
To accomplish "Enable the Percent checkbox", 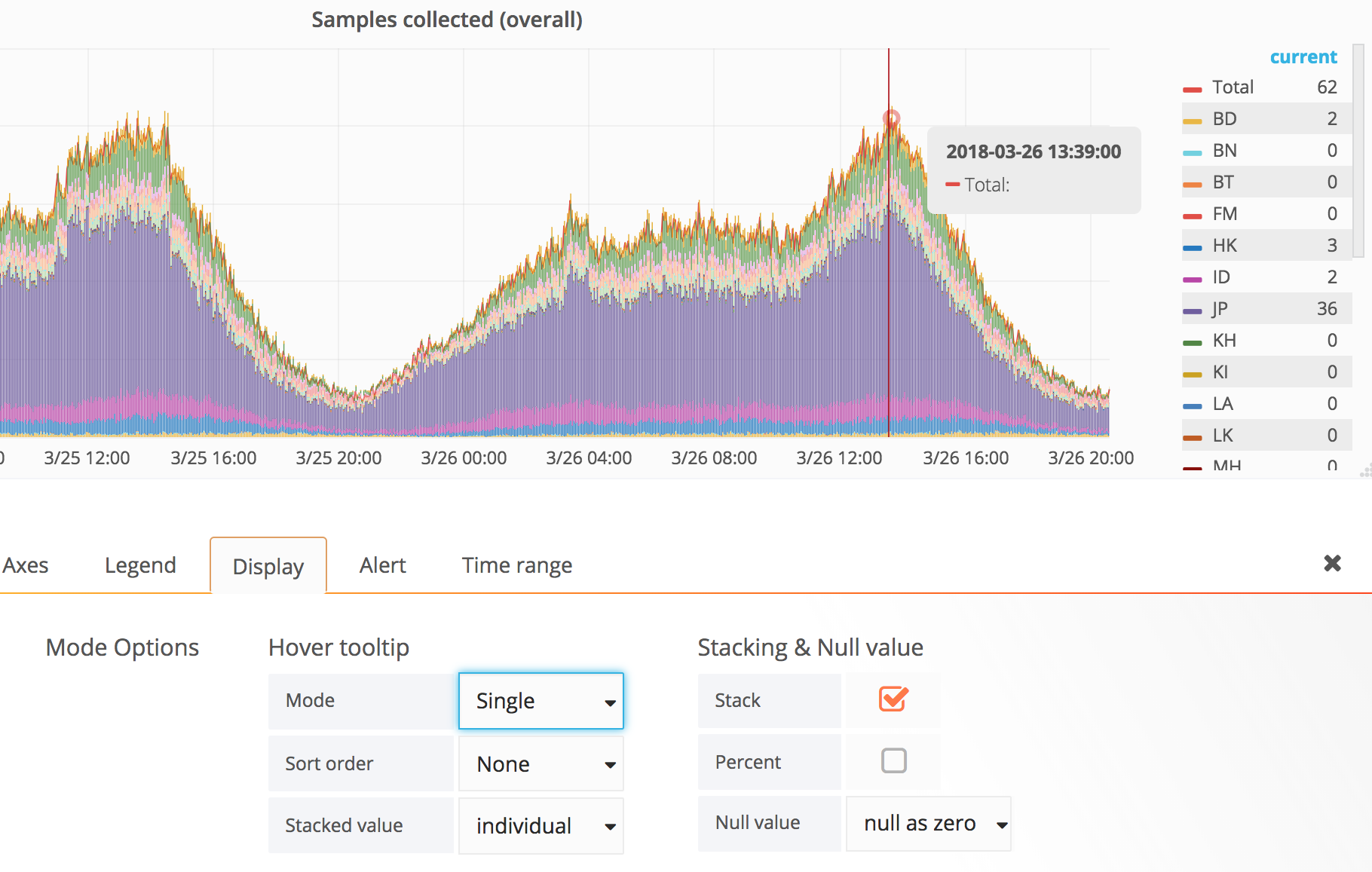I will 893,761.
